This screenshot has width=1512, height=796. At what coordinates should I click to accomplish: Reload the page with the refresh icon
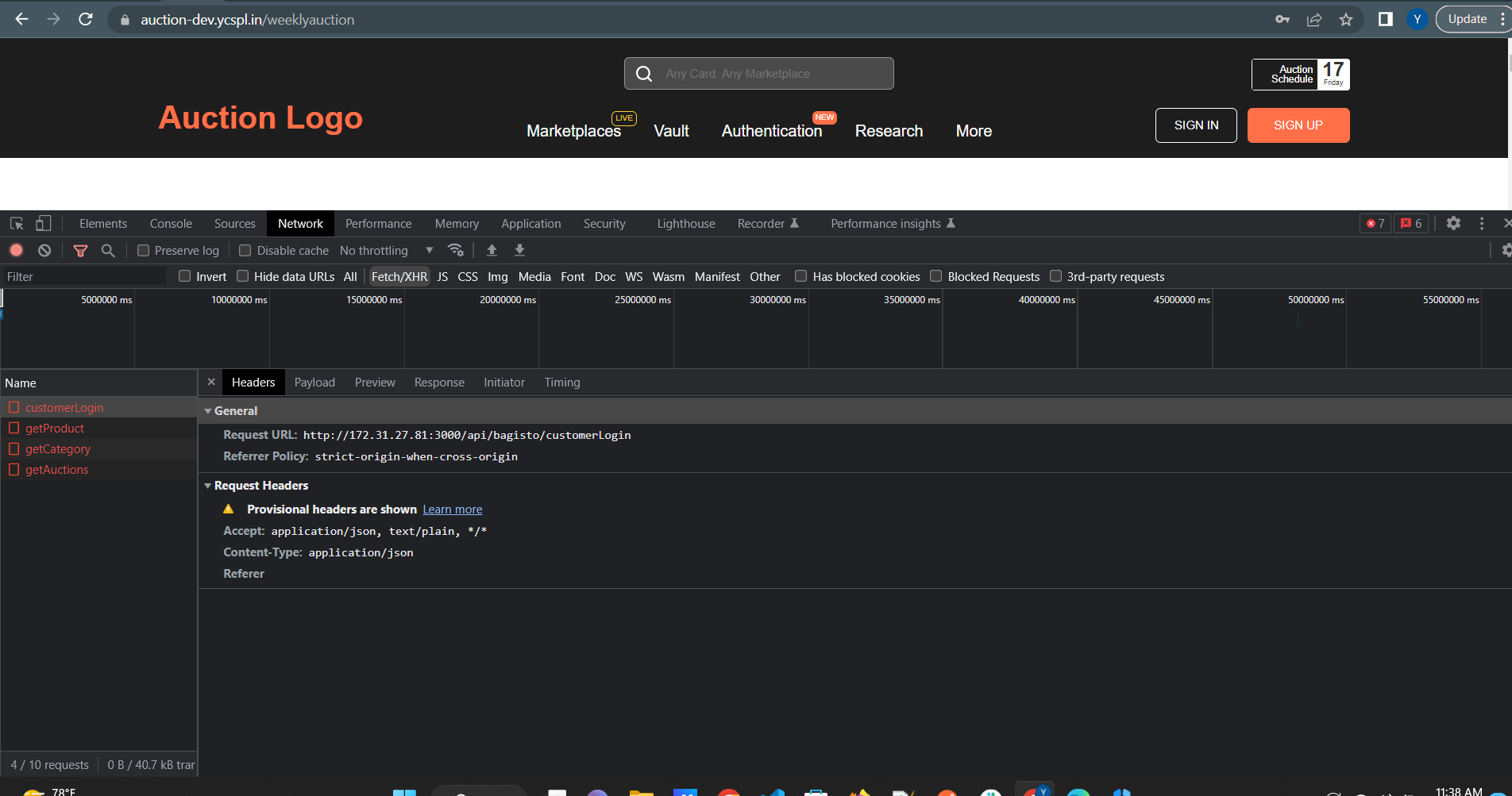tap(86, 19)
